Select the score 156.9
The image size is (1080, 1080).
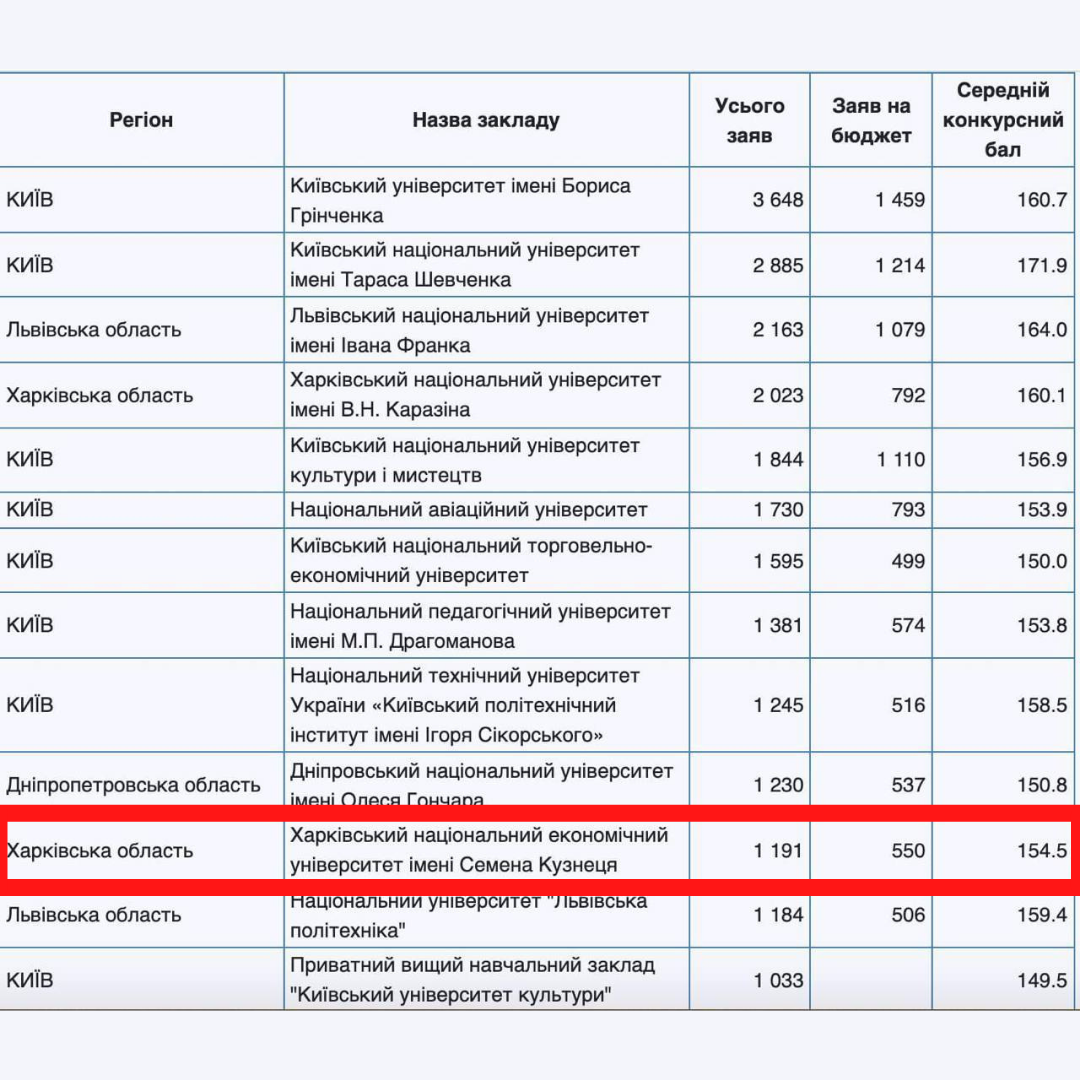tap(1042, 459)
